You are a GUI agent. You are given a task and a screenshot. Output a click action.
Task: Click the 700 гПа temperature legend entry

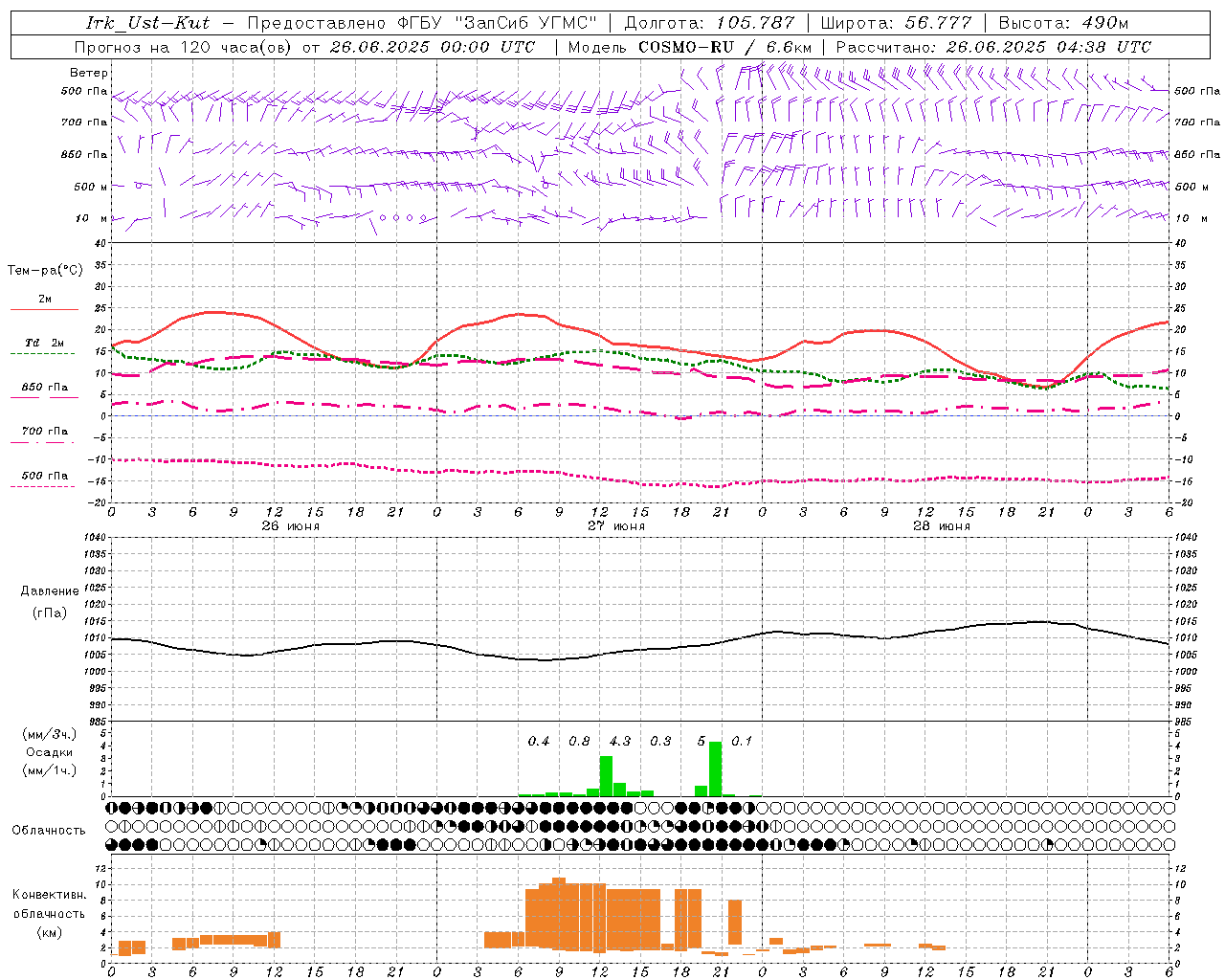point(44,435)
